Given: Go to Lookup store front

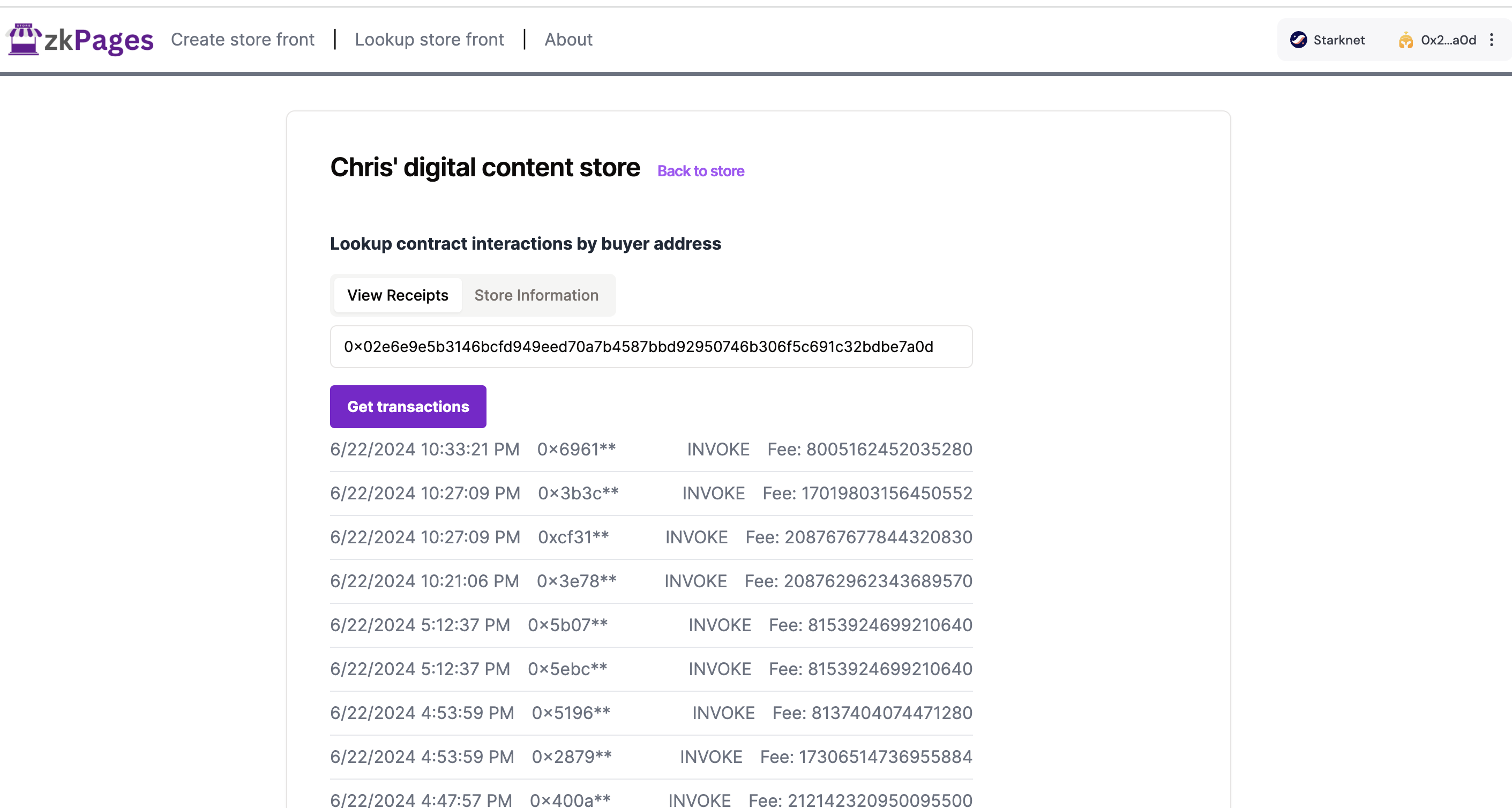Looking at the screenshot, I should [429, 39].
